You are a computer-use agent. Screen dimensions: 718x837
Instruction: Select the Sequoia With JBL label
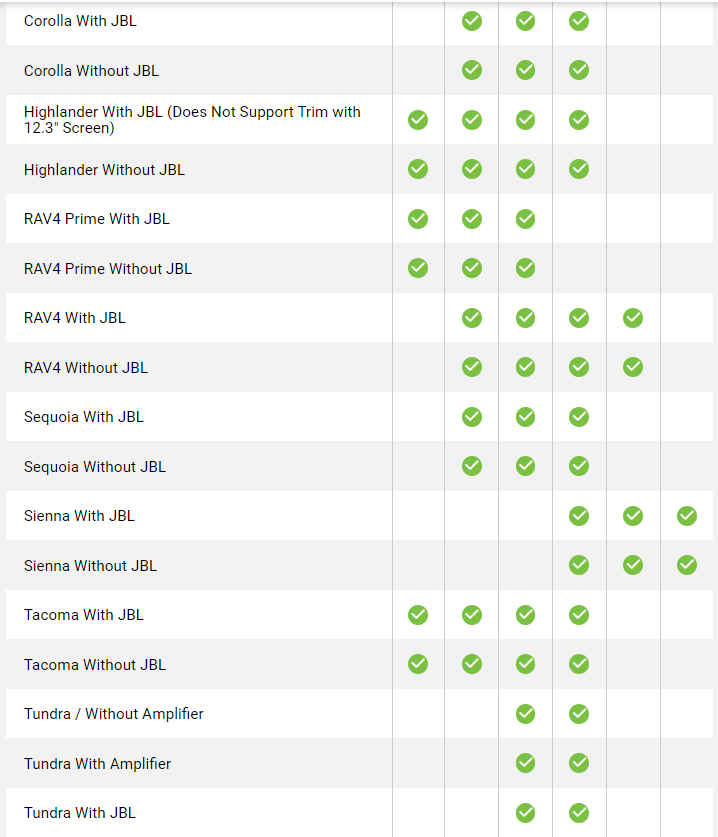(x=84, y=417)
